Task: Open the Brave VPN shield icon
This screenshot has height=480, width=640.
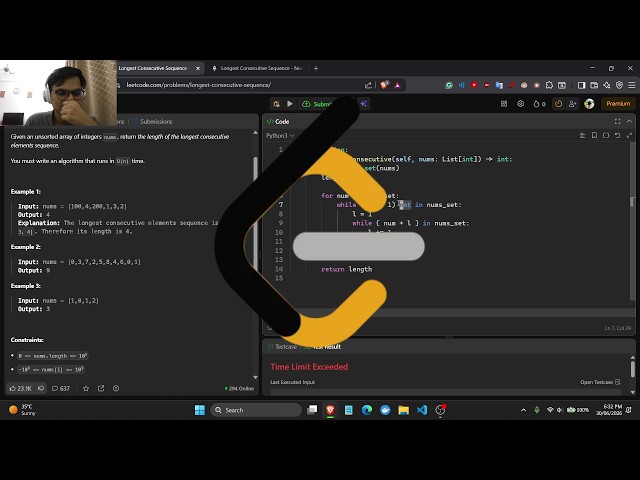Action: [619, 85]
